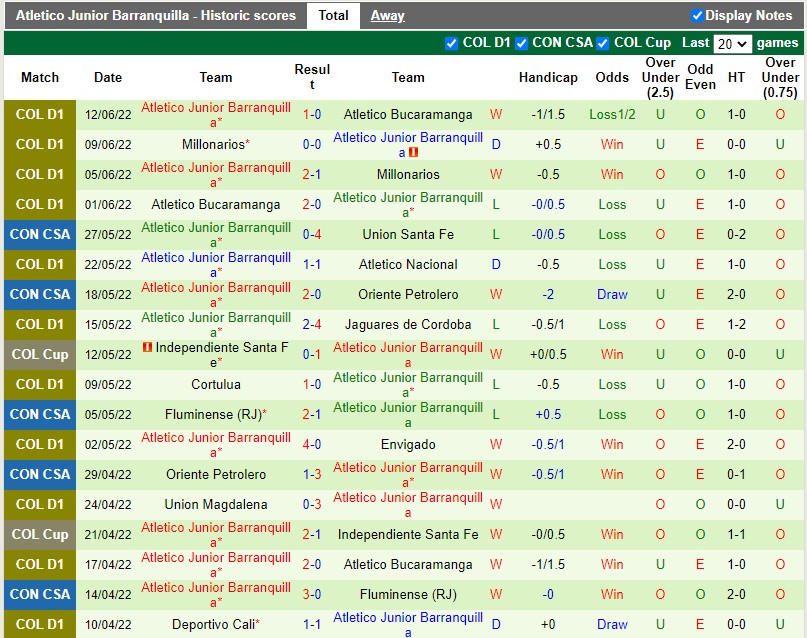Click the Jaguares de Cordoba link
This screenshot has height=638, width=807.
(x=408, y=324)
